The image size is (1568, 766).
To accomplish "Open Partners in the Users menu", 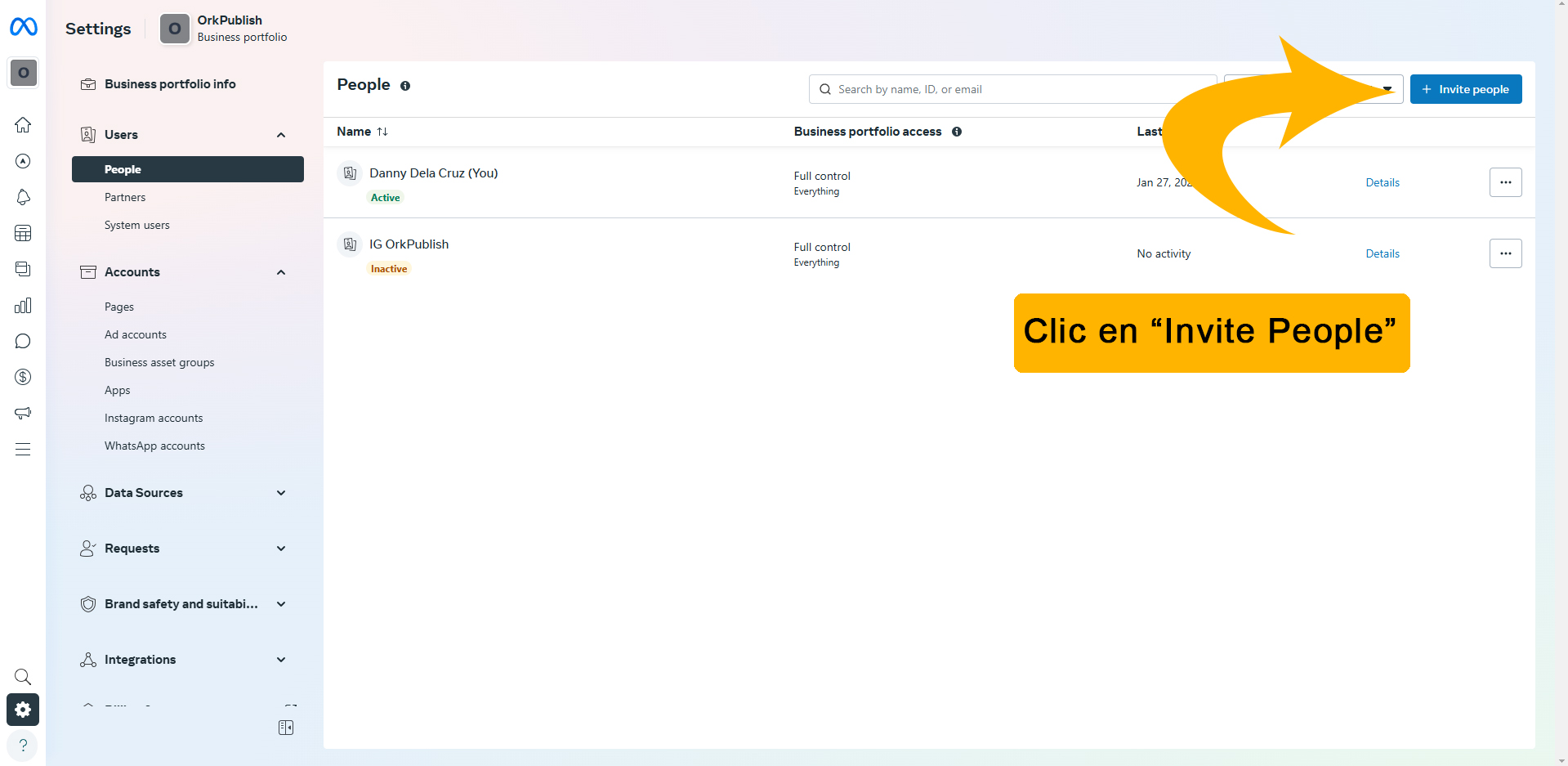I will (125, 197).
